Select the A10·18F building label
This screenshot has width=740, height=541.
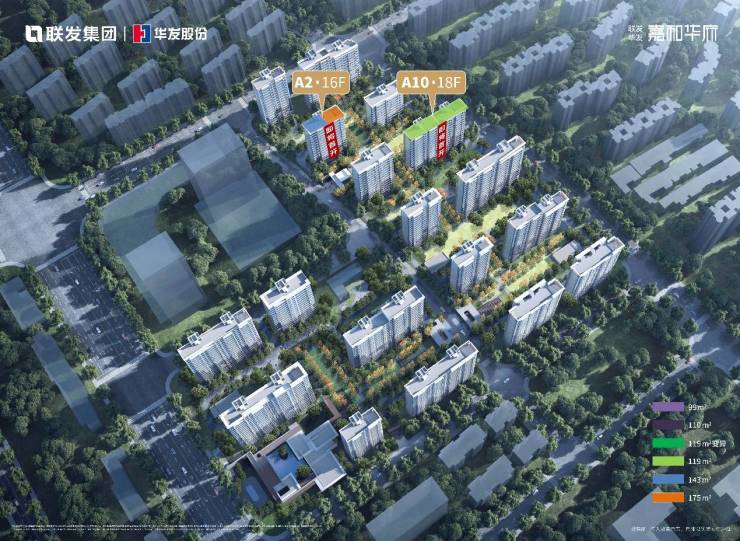click(x=432, y=79)
